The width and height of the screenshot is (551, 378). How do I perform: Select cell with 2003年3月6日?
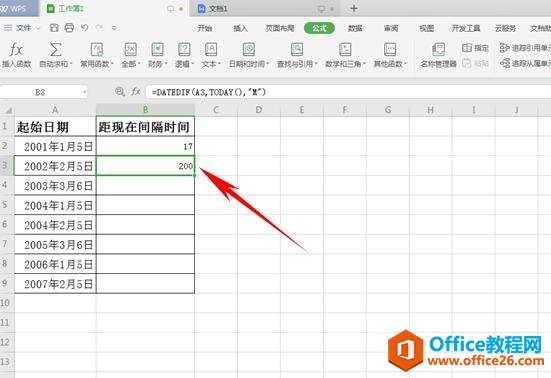[x=55, y=185]
